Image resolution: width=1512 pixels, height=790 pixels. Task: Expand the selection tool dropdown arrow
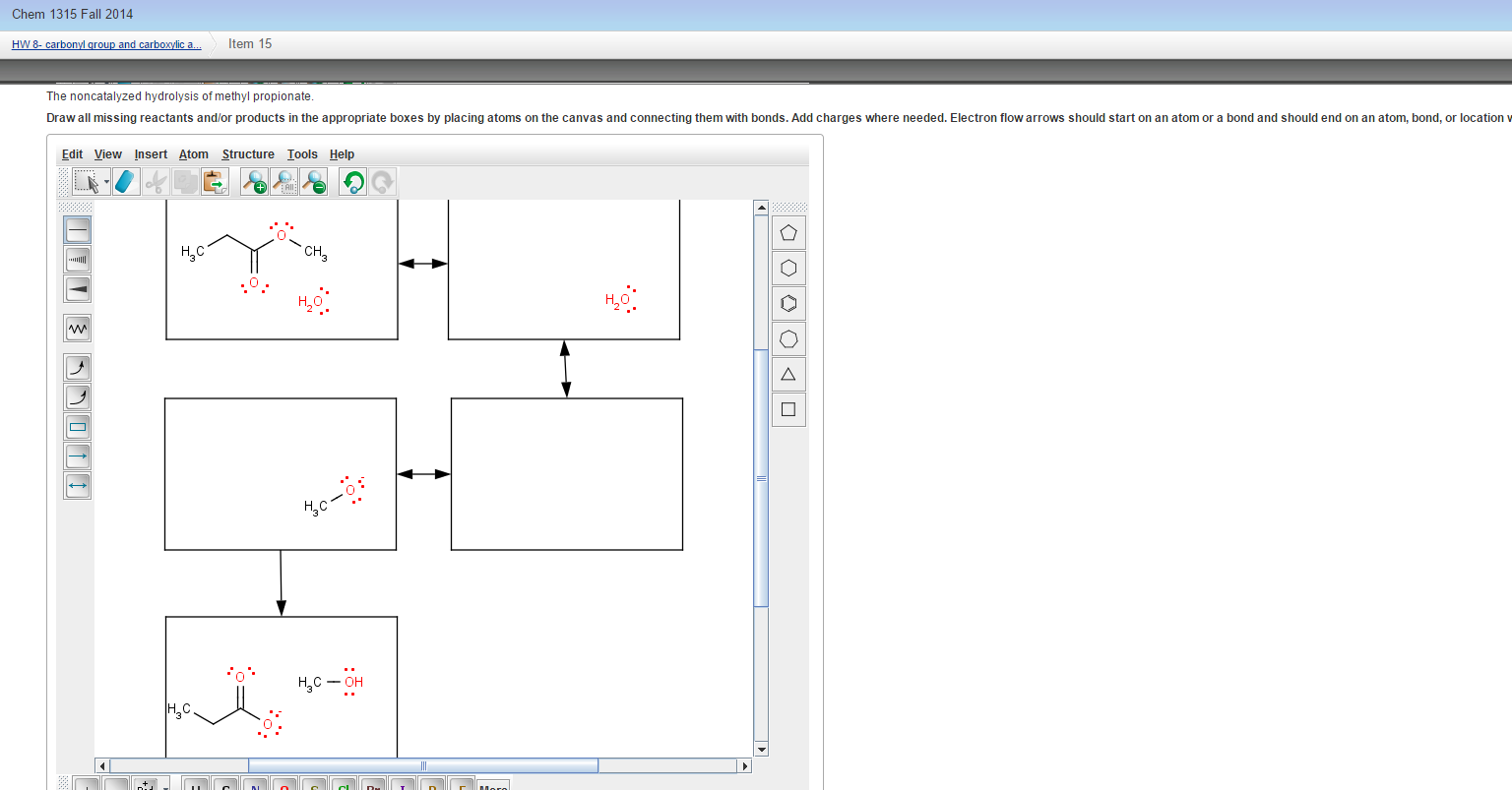coord(106,182)
